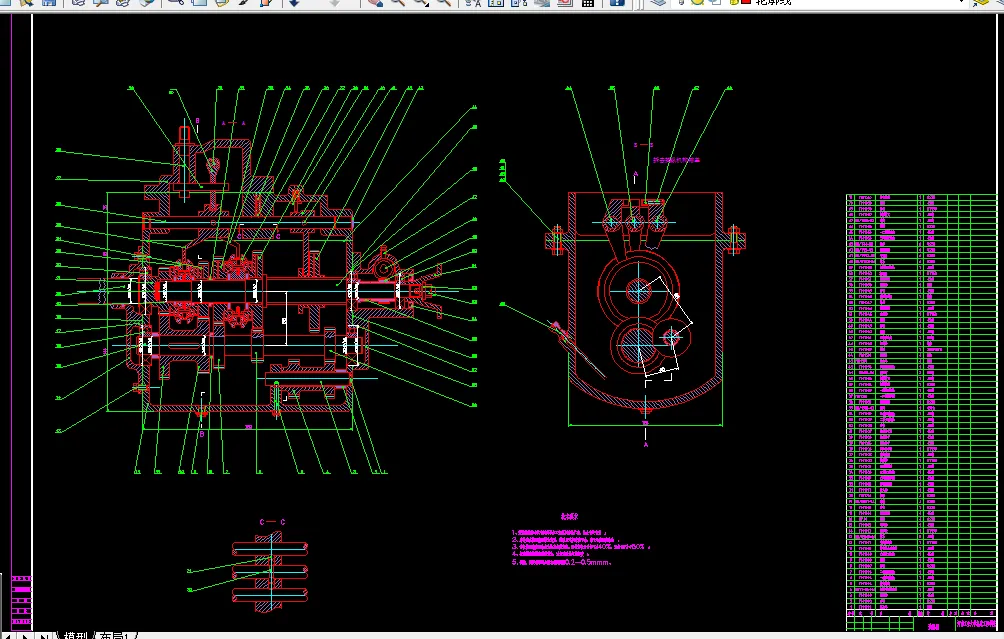
Task: Toggle viewport freeze for current layer
Action: point(714,3)
